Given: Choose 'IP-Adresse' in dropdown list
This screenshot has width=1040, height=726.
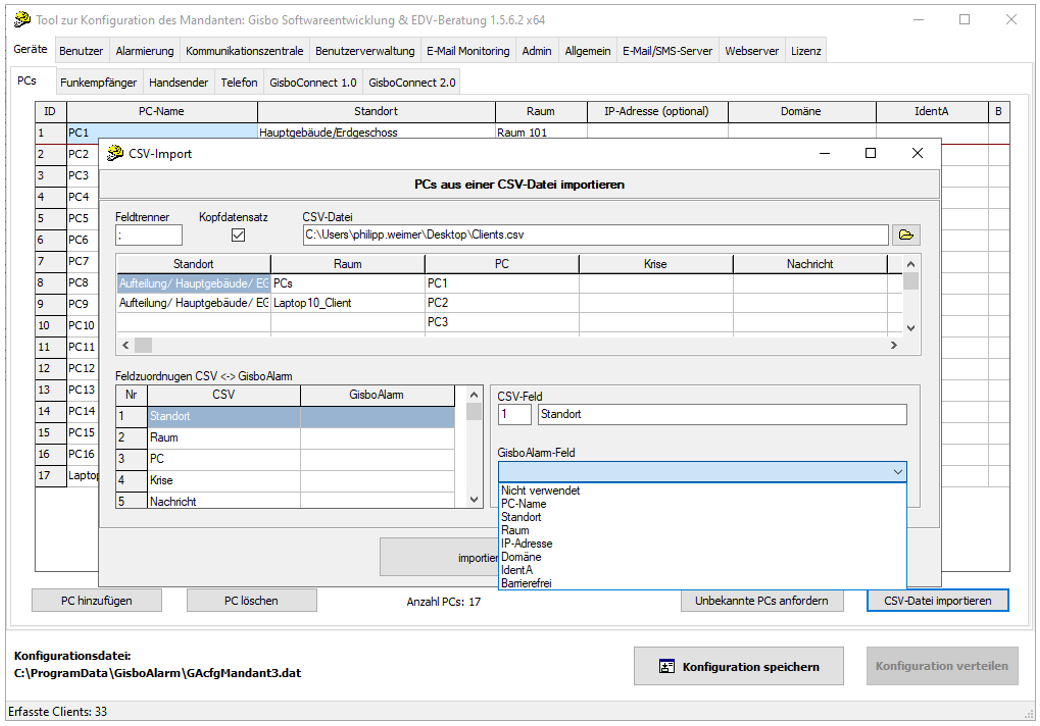Looking at the screenshot, I should pyautogui.click(x=526, y=544).
